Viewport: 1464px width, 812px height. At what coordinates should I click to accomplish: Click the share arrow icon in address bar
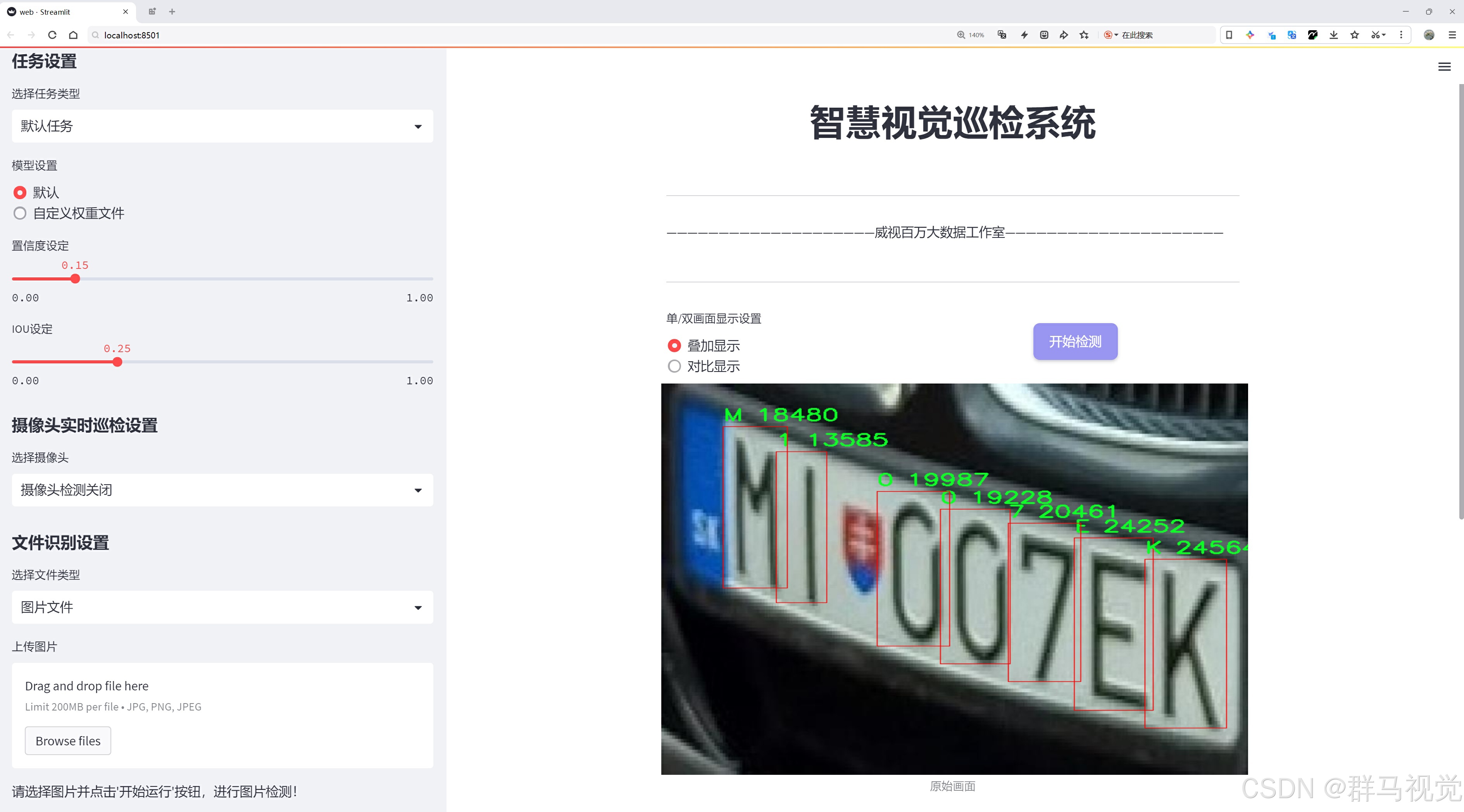[x=1063, y=34]
